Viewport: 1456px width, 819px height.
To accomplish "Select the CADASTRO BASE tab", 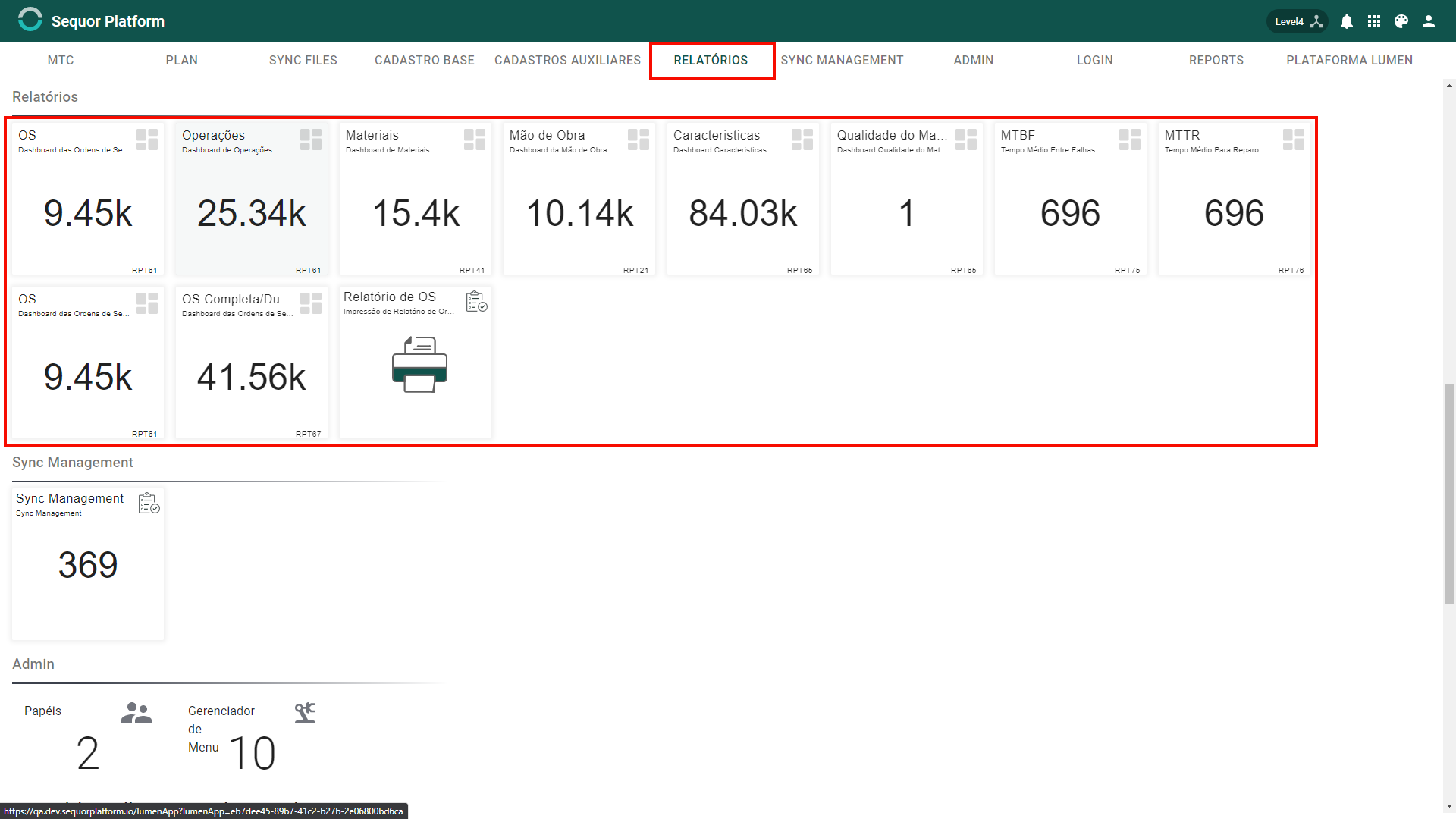I will 425,61.
